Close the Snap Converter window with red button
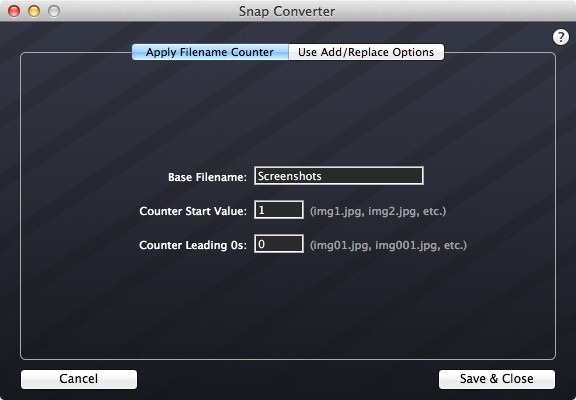576x400 pixels. [14, 11]
